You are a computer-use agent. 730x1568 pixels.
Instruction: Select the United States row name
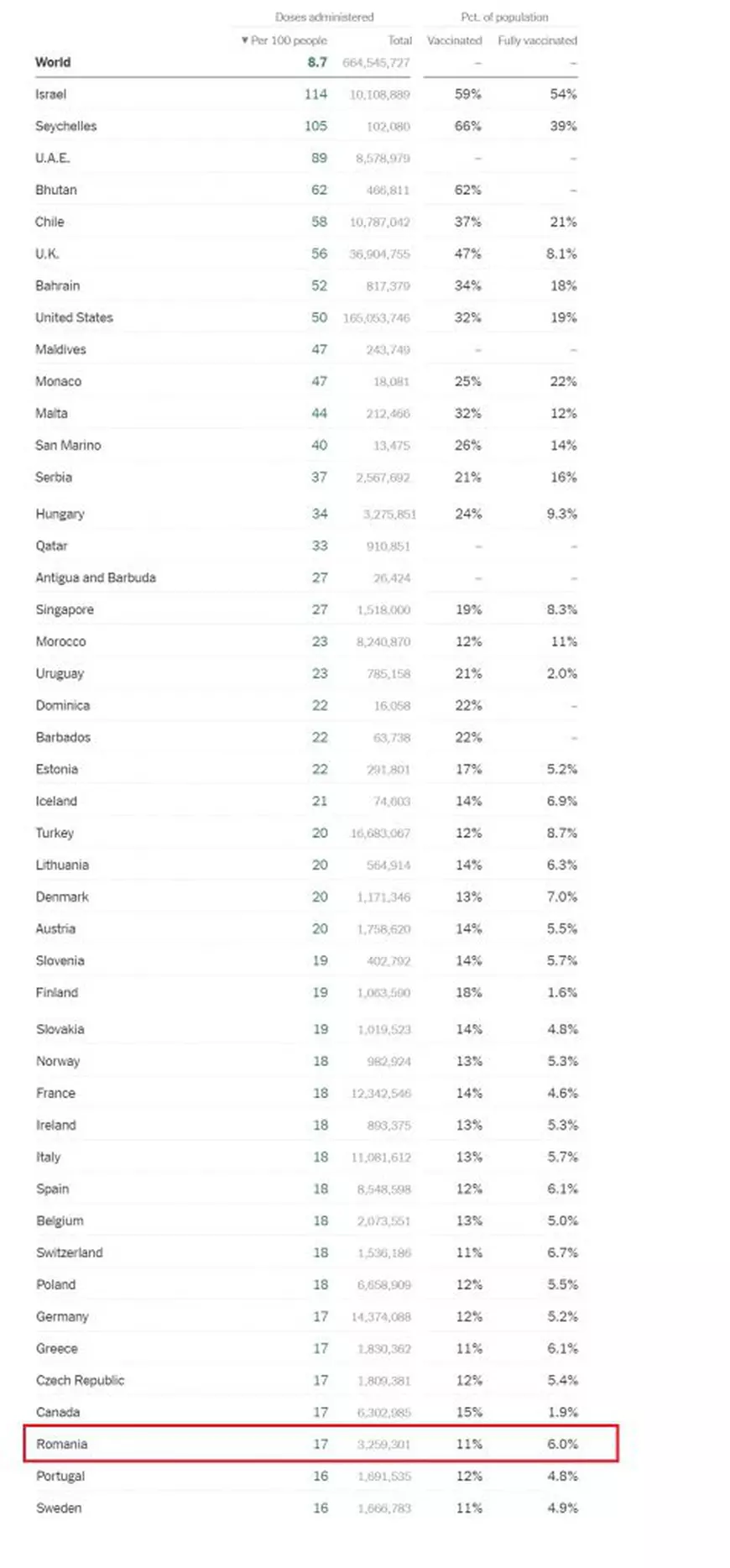point(74,317)
